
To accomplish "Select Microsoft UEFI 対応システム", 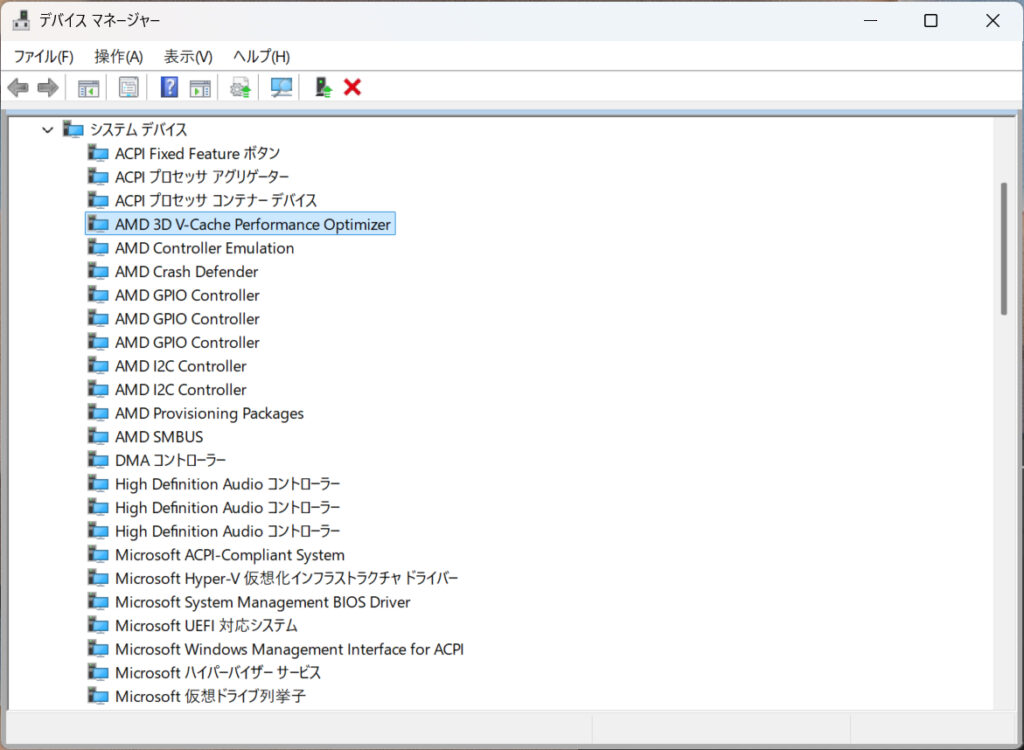I will tap(206, 626).
